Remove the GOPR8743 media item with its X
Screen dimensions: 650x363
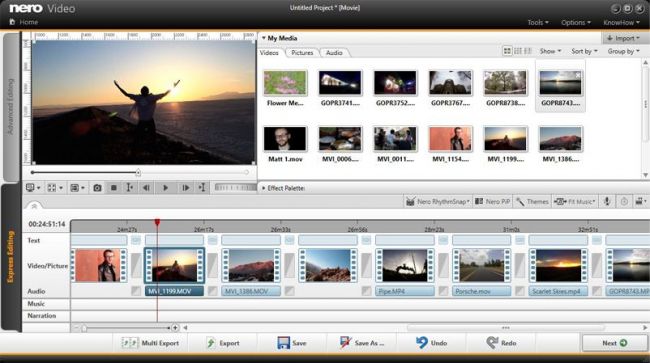click(x=577, y=75)
